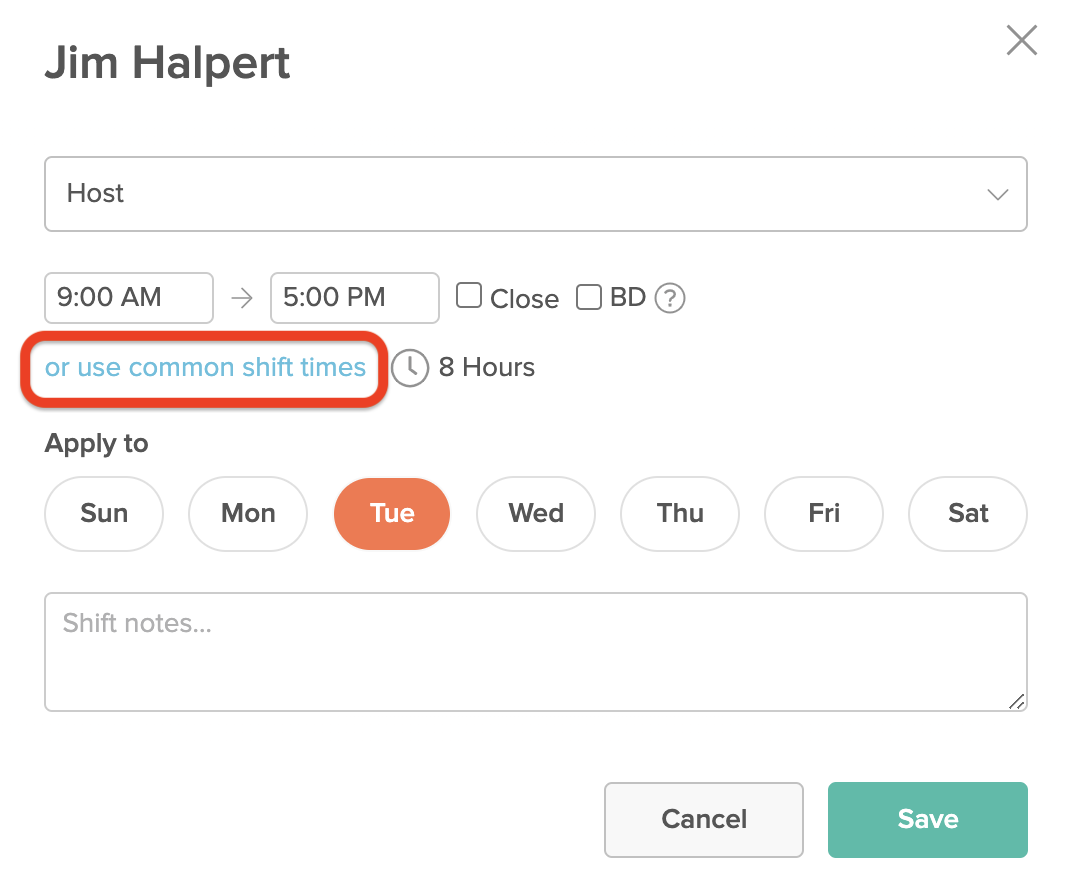Deselect the highlighted Tue day
The height and width of the screenshot is (876, 1066).
pyautogui.click(x=392, y=514)
